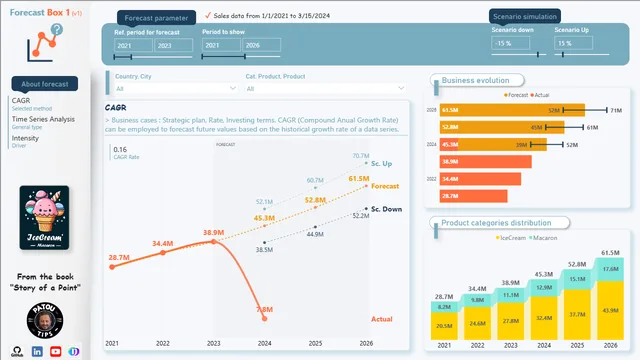Screen dimensions: 640x360
Task: Click the Sc. Down series label
Action: (387, 209)
